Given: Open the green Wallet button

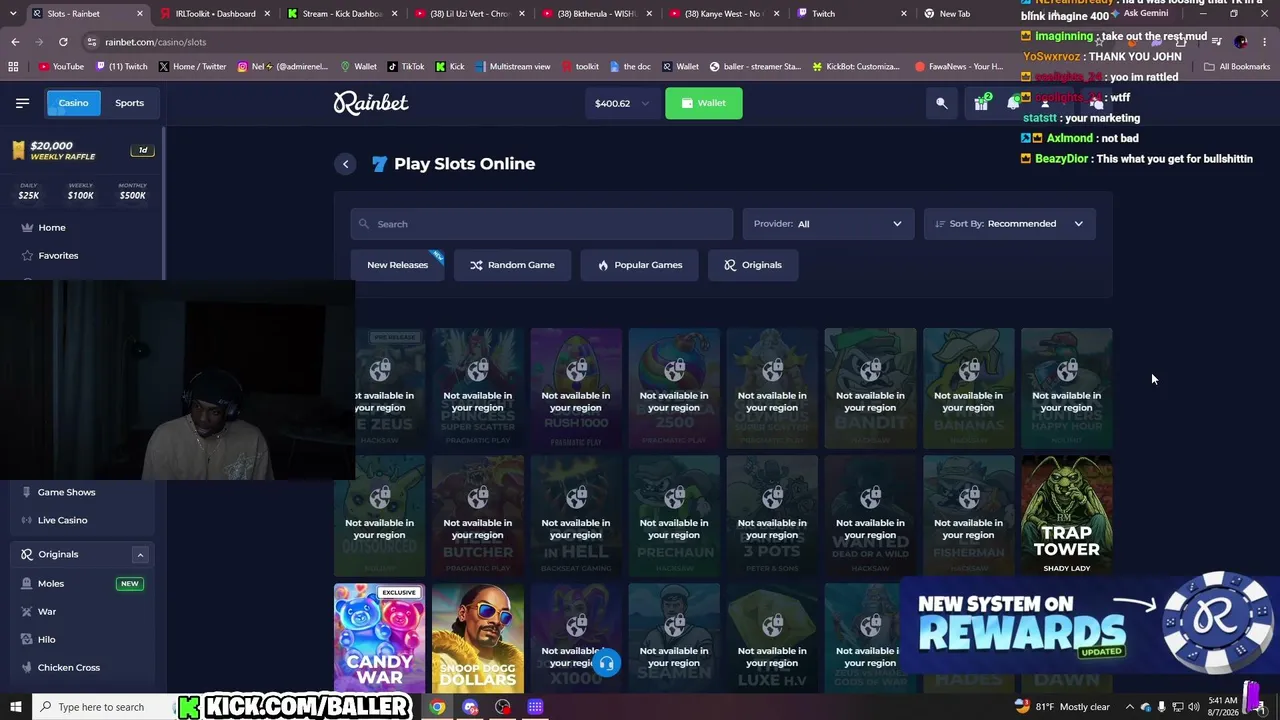Looking at the screenshot, I should tap(704, 103).
